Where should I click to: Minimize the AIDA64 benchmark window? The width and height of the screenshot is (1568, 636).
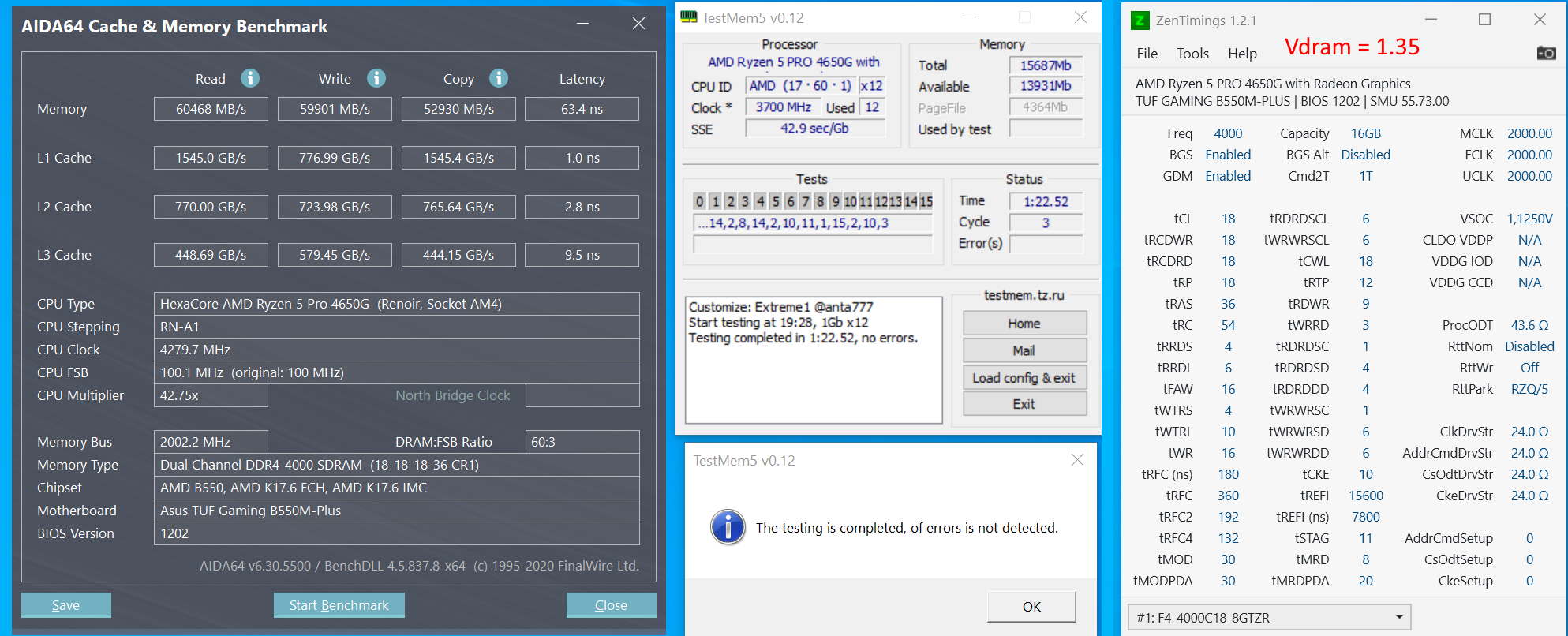582,24
